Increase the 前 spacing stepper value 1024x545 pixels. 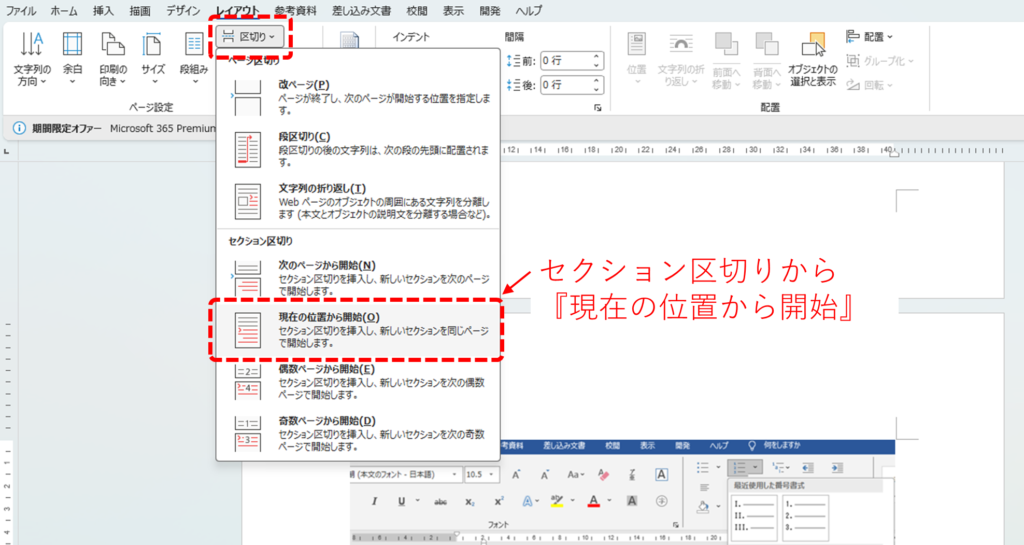click(x=596, y=55)
